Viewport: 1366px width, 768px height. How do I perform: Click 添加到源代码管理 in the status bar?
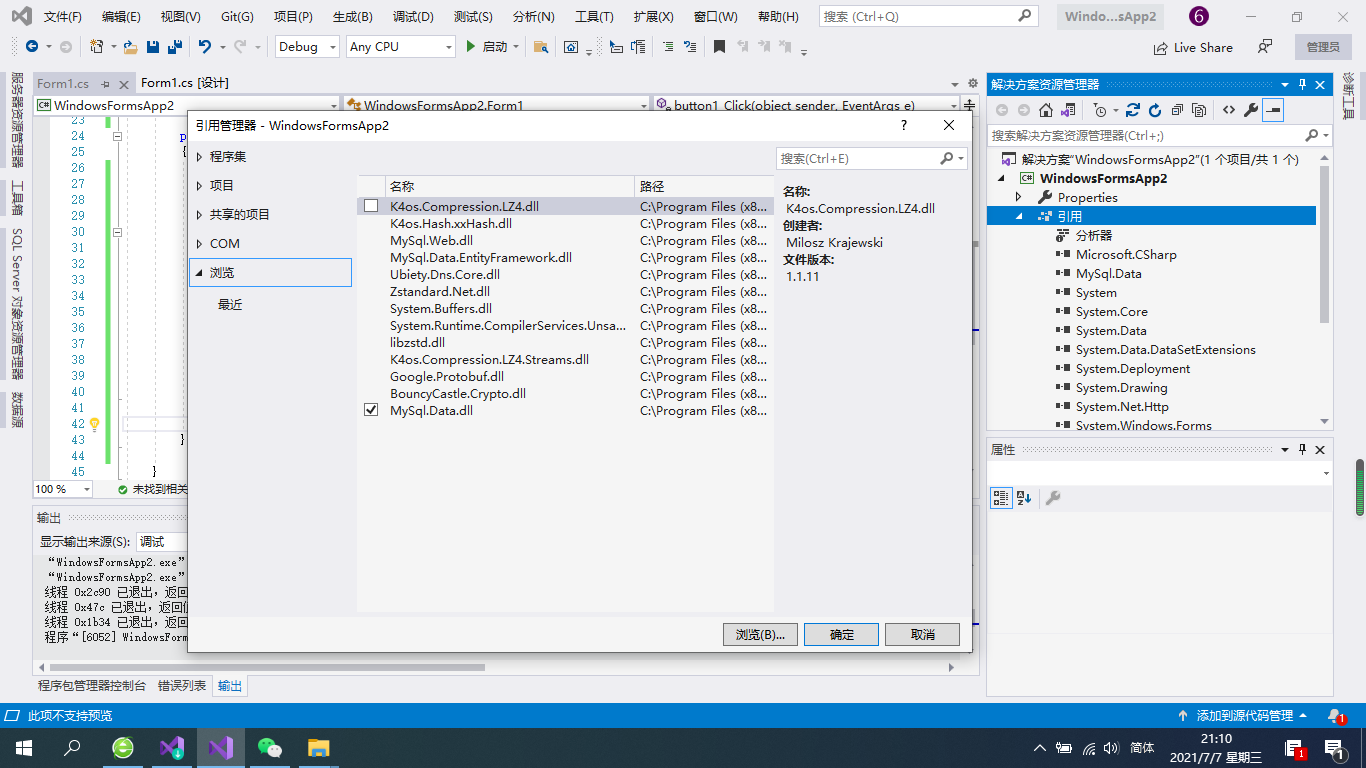tap(1244, 716)
